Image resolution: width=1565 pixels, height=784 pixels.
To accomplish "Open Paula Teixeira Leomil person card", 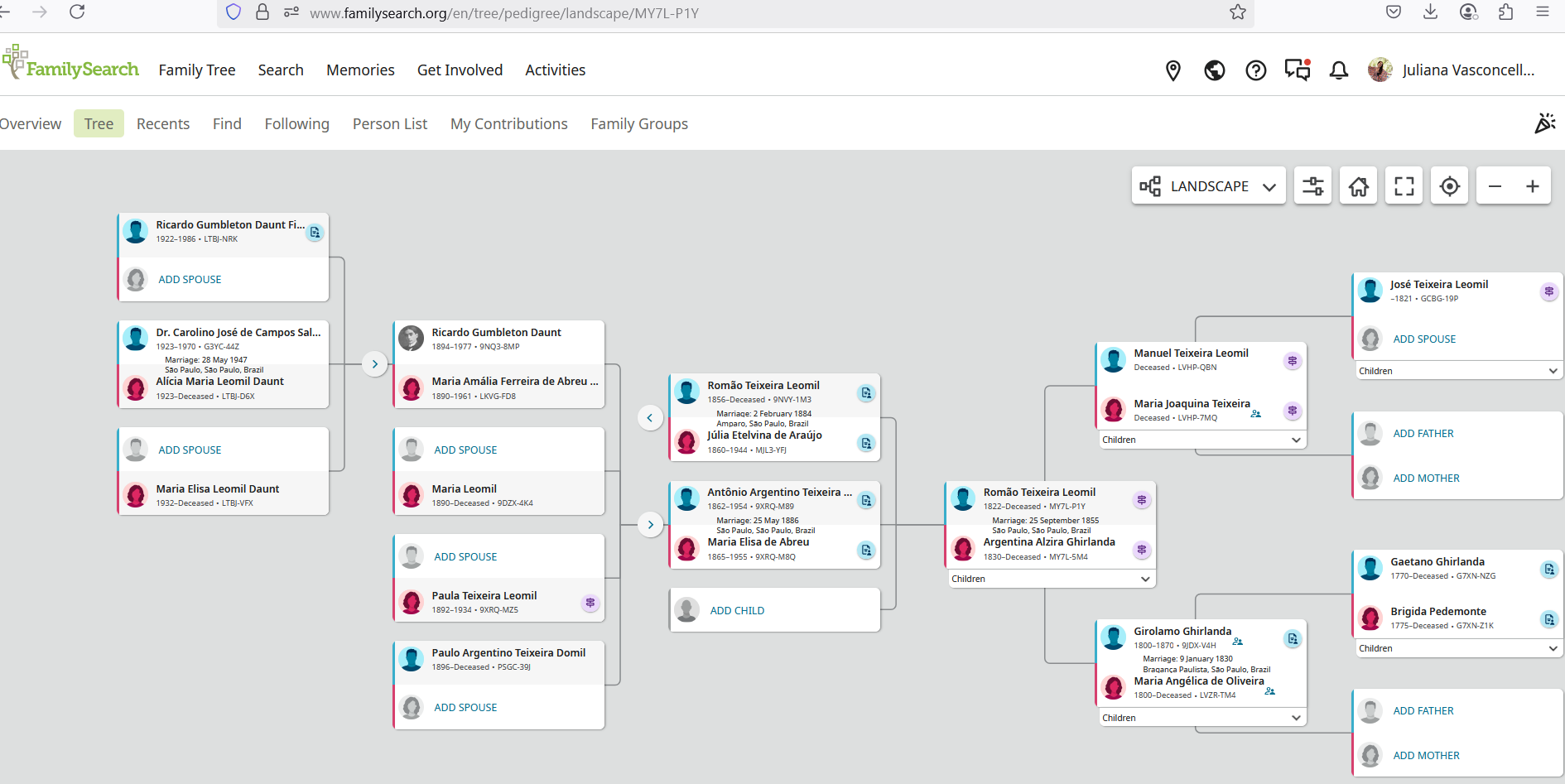I will 484,596.
